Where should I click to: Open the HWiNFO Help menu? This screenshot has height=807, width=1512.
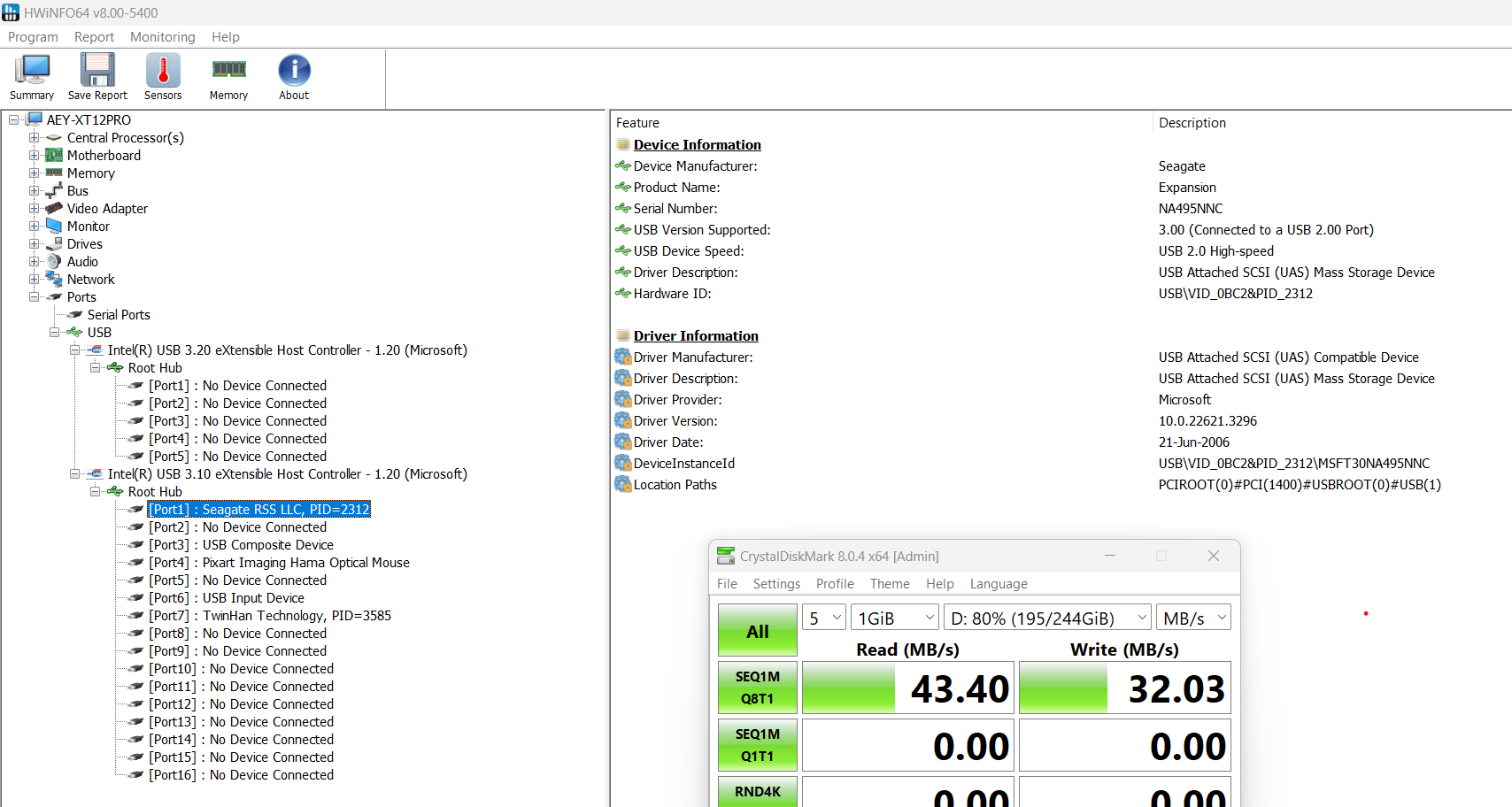click(x=225, y=37)
